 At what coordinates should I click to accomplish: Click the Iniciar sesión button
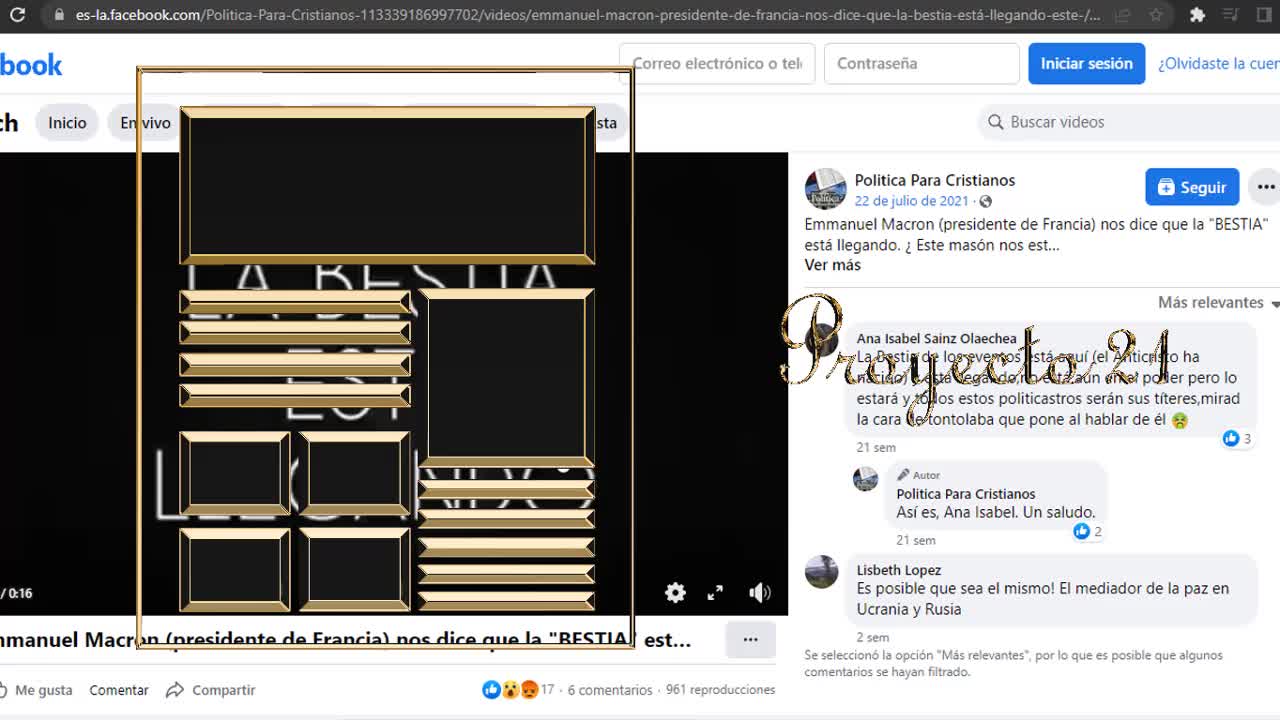pos(1087,63)
